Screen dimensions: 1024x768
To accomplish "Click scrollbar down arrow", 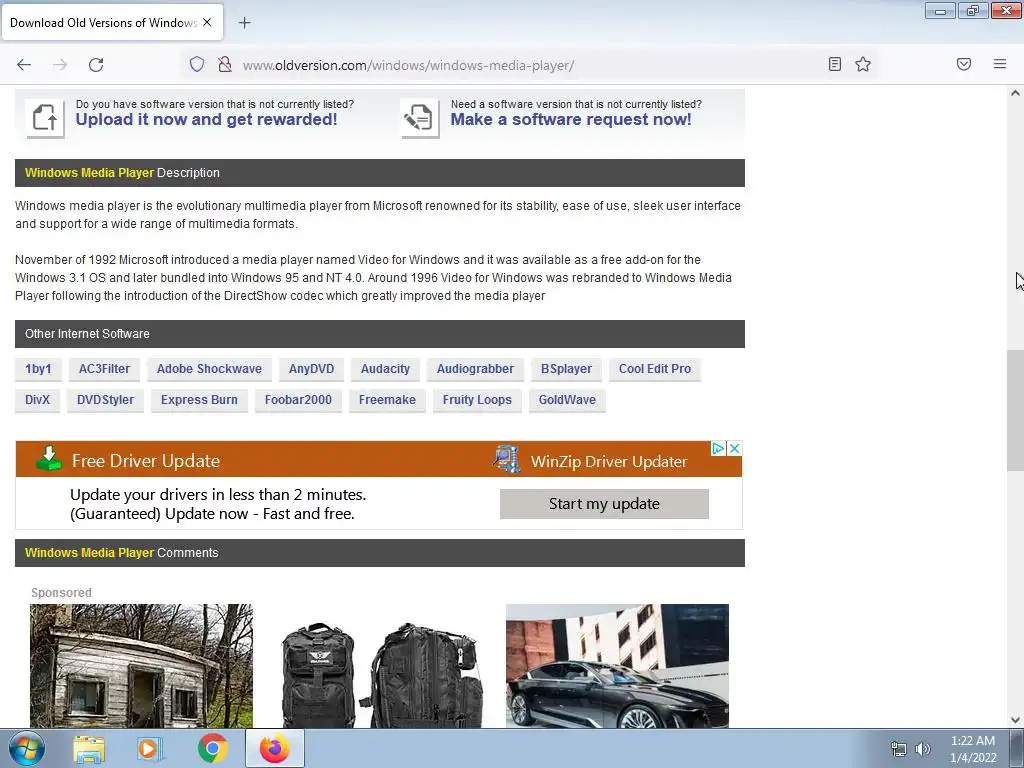I will (x=1015, y=720).
